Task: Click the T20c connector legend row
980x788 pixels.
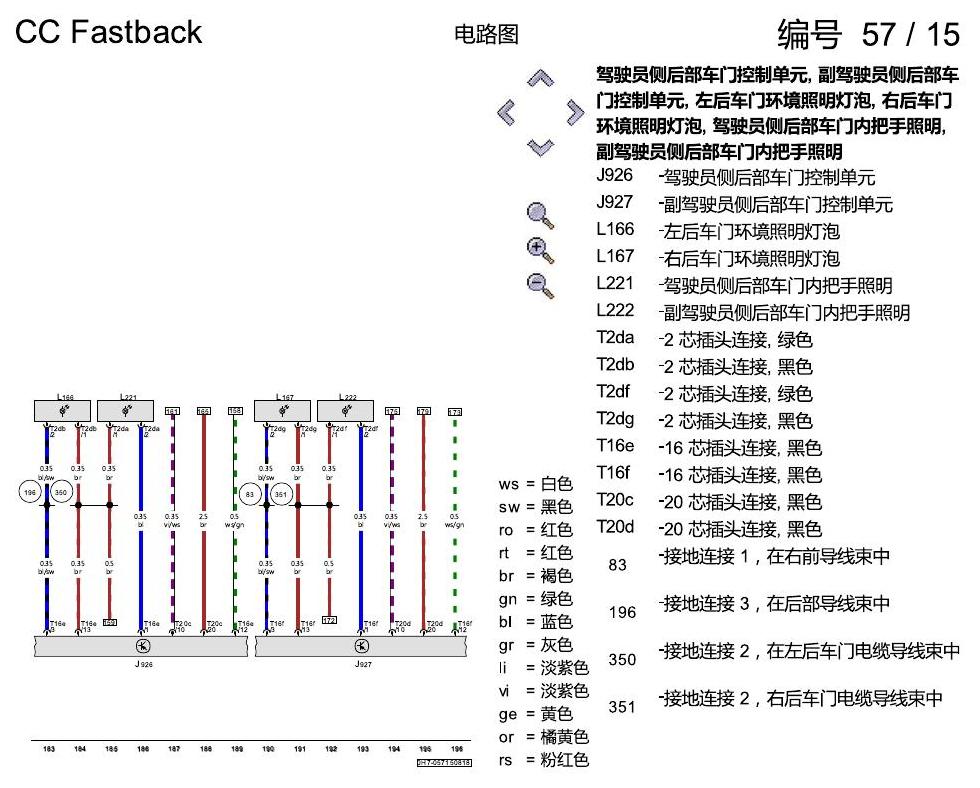Action: 709,501
